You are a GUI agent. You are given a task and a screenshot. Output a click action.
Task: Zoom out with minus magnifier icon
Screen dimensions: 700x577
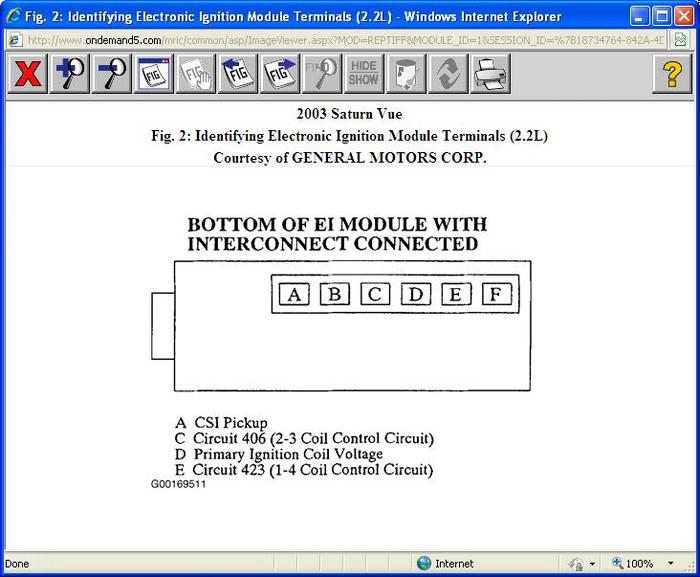(x=112, y=74)
